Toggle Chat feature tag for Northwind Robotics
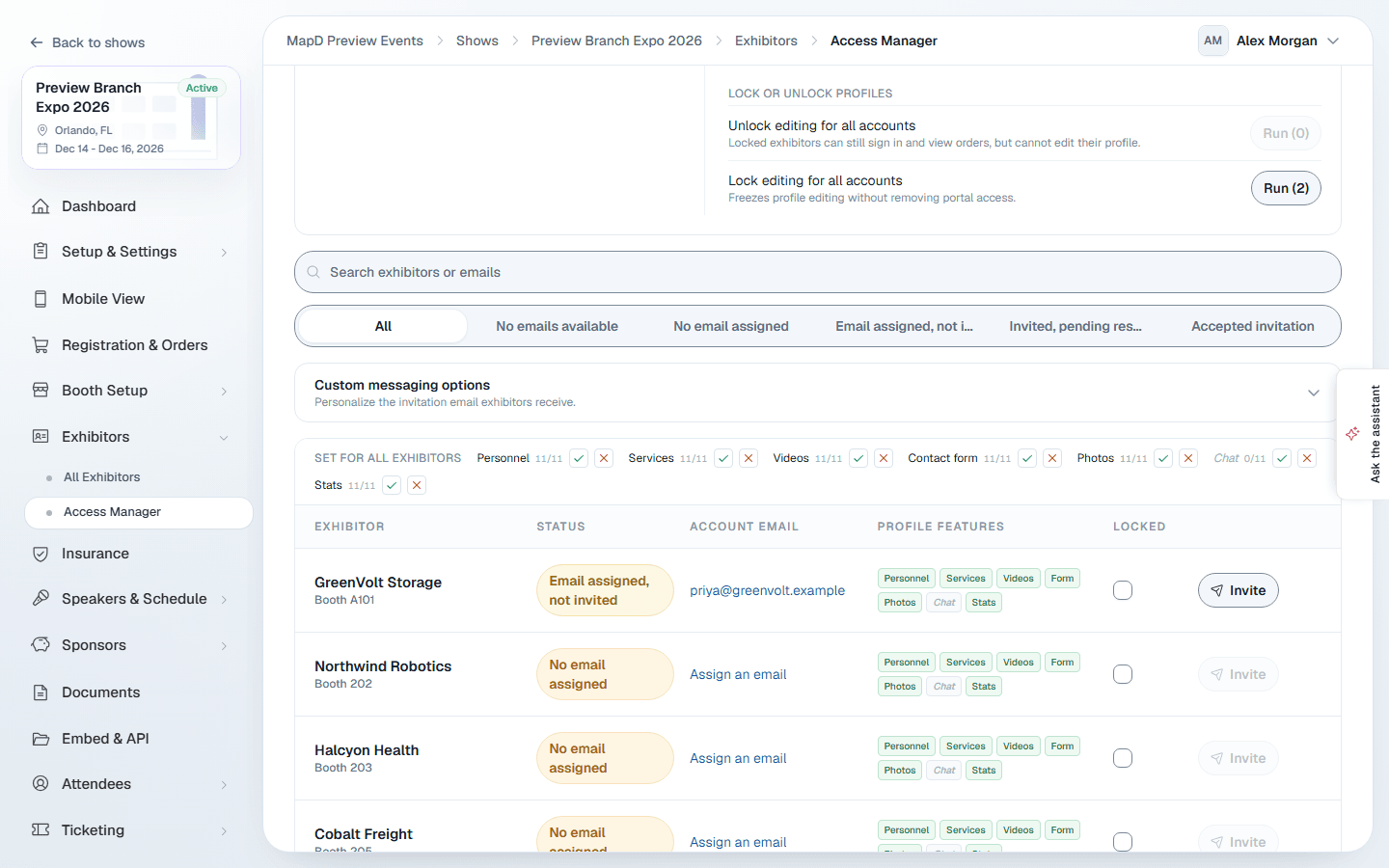The image size is (1389, 868). tap(944, 687)
